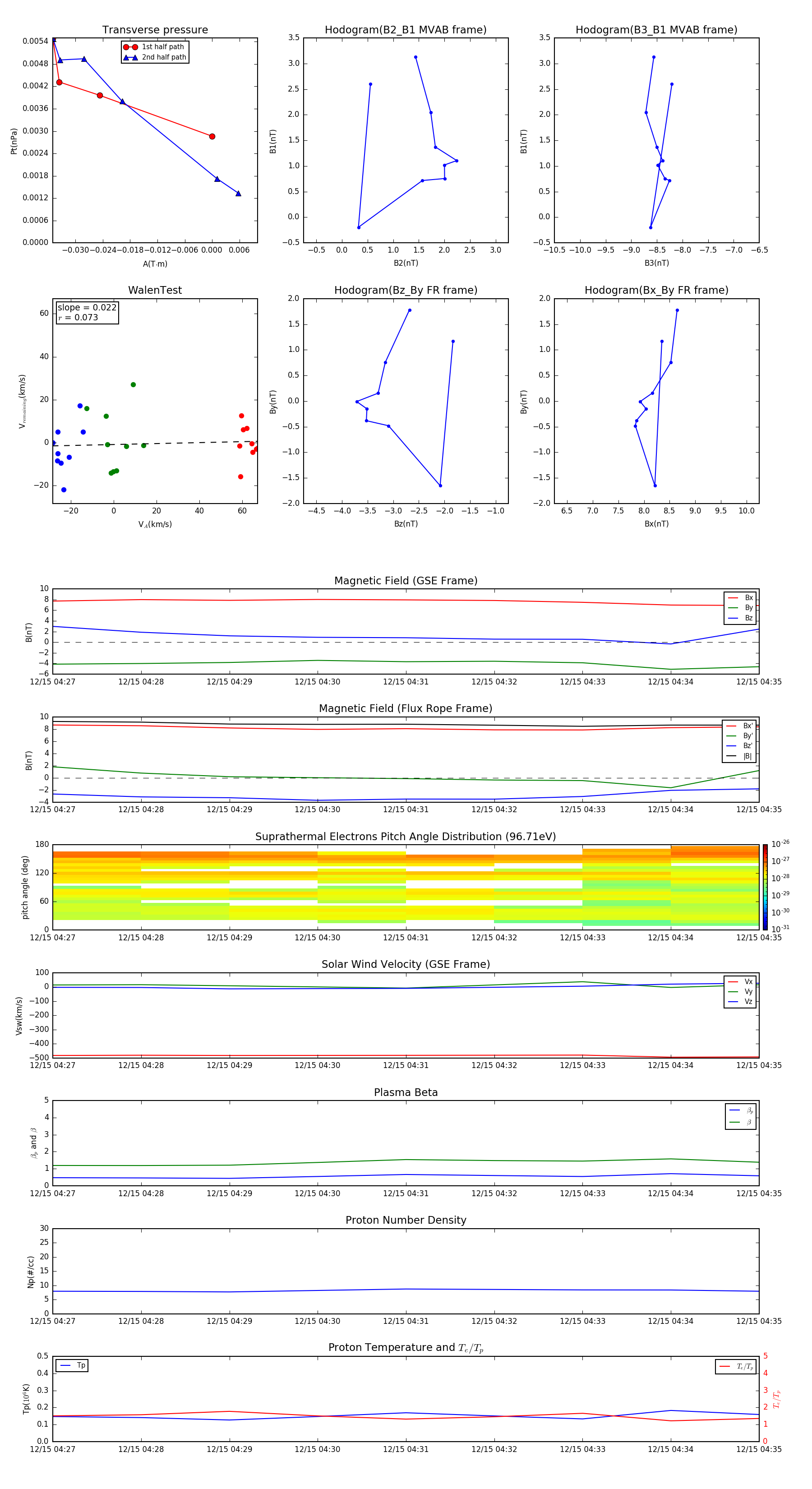This screenshot has height=1489, width=812.
Task: Click 'Np(#/cc)' axis label
Action: tap(31, 1272)
